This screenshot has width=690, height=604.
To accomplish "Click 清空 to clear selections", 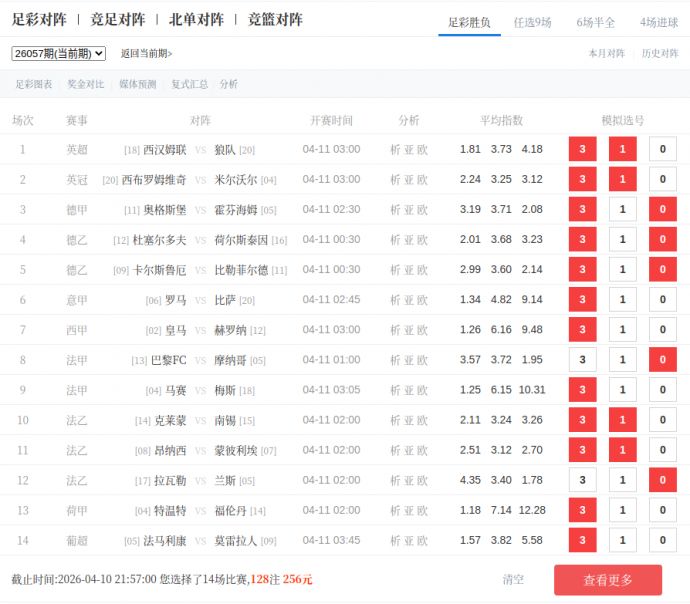I will pos(513,580).
